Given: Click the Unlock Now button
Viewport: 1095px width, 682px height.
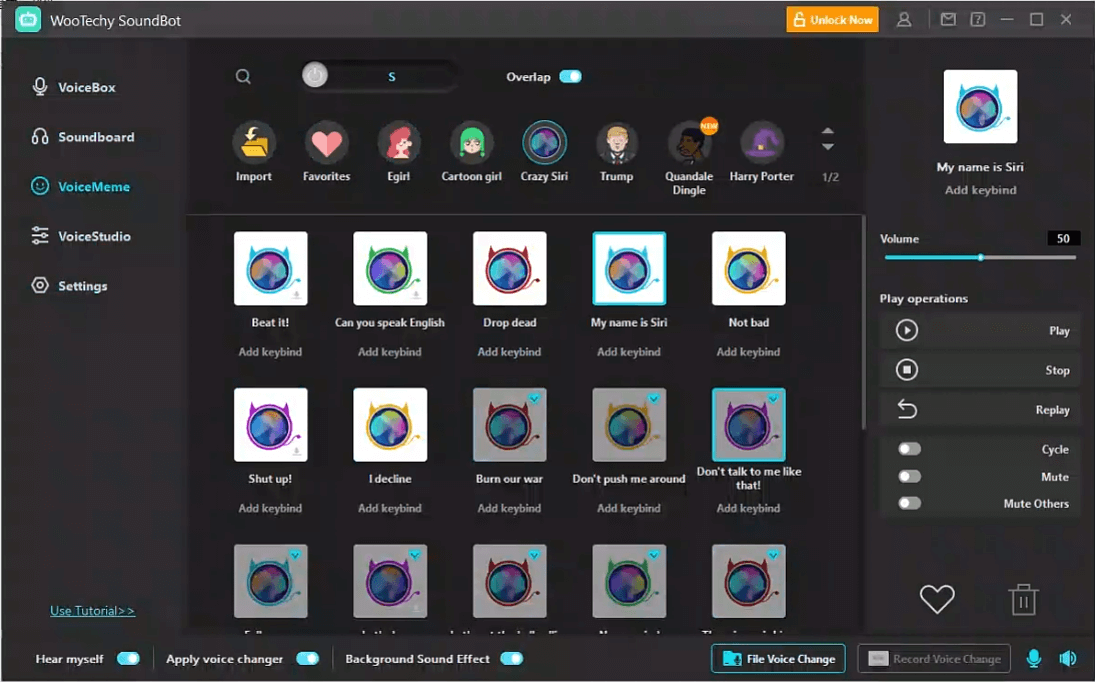Looking at the screenshot, I should click(832, 20).
